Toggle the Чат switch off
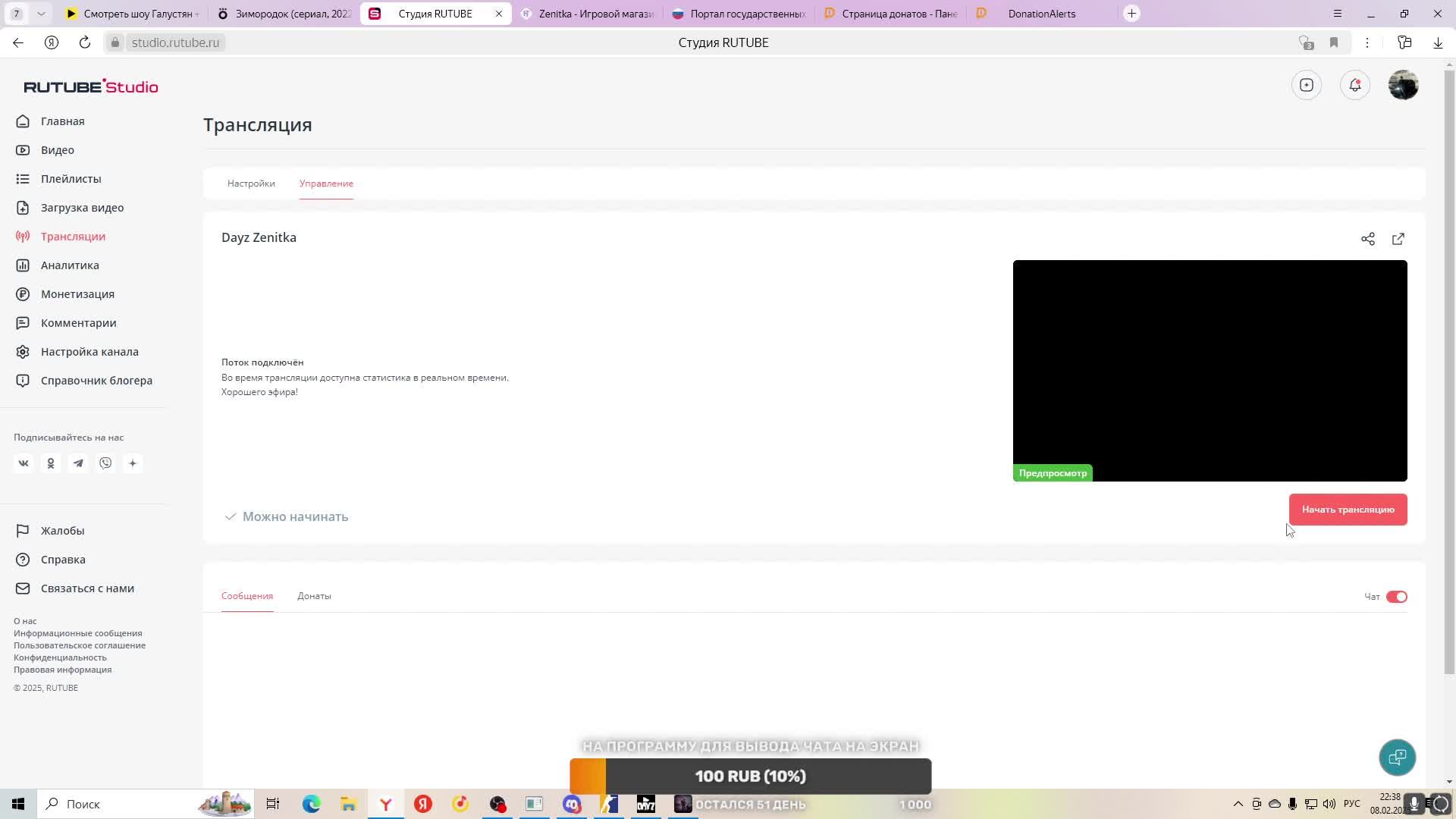Screen dimensions: 1456x819 [1397, 597]
